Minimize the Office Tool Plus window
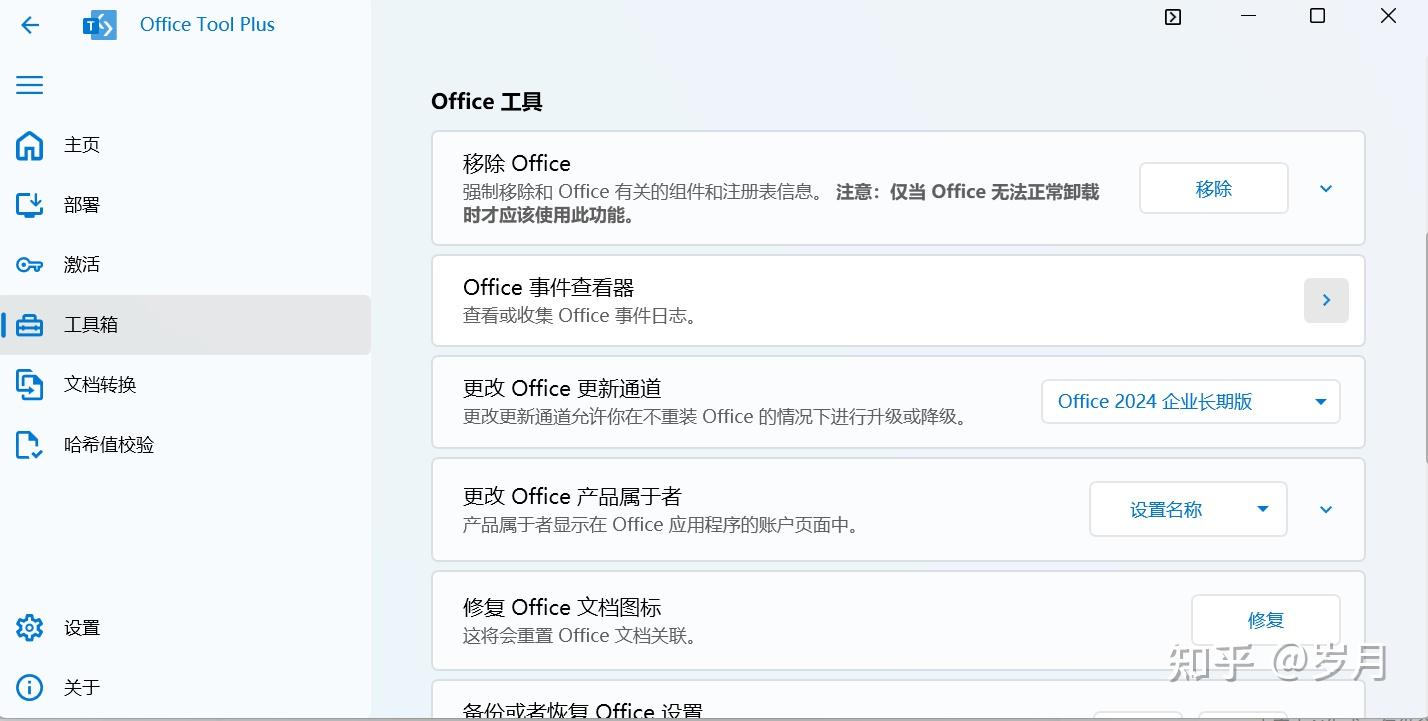The width and height of the screenshot is (1428, 721). click(x=1248, y=16)
